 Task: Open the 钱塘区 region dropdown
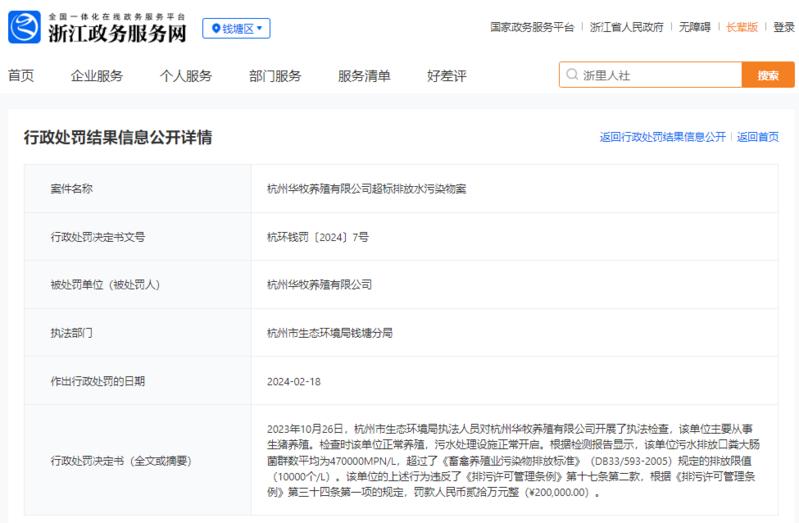click(x=236, y=29)
